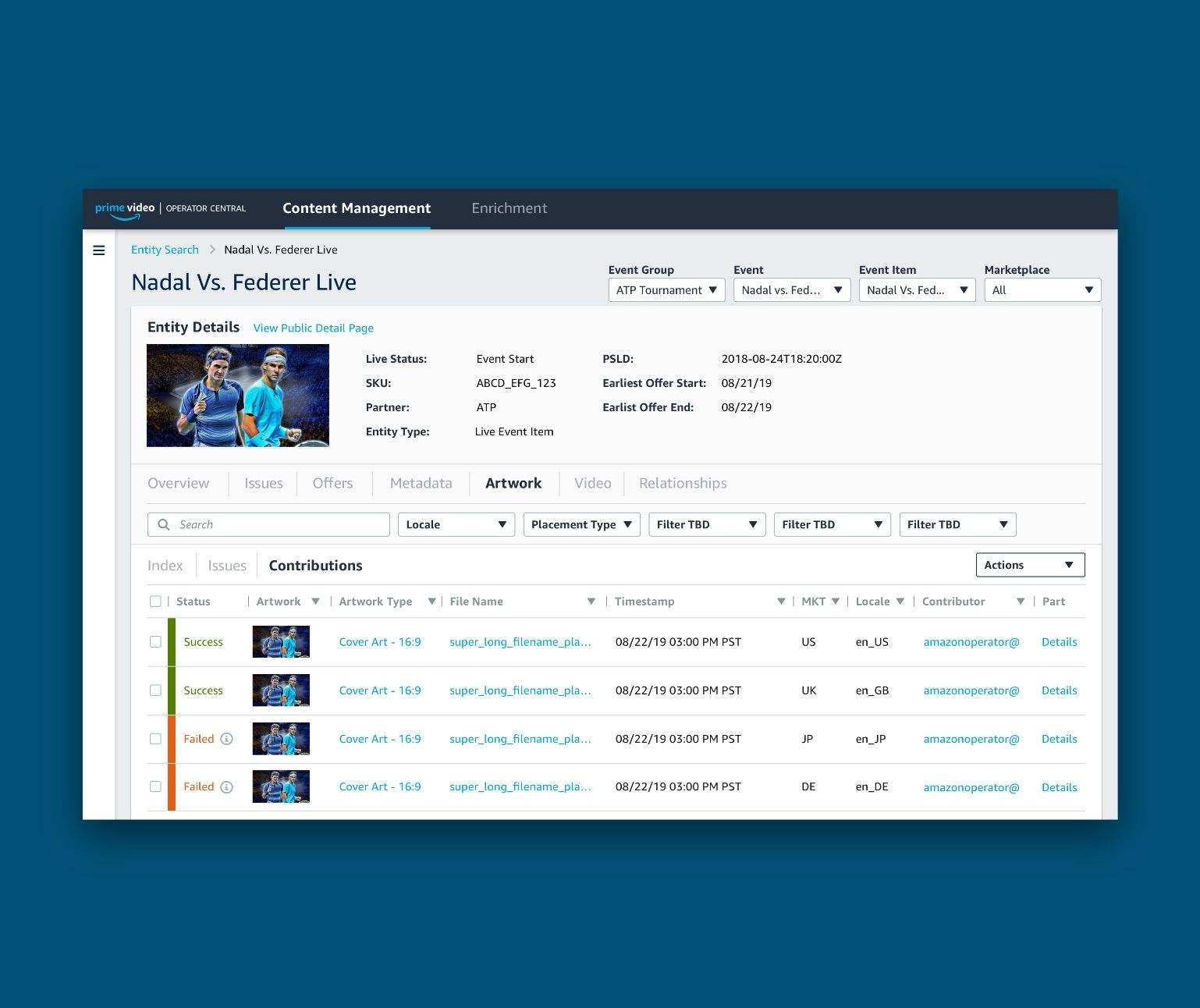Open artwork thumbnail in UK row
Screen dimensions: 1200x1008
(281, 690)
